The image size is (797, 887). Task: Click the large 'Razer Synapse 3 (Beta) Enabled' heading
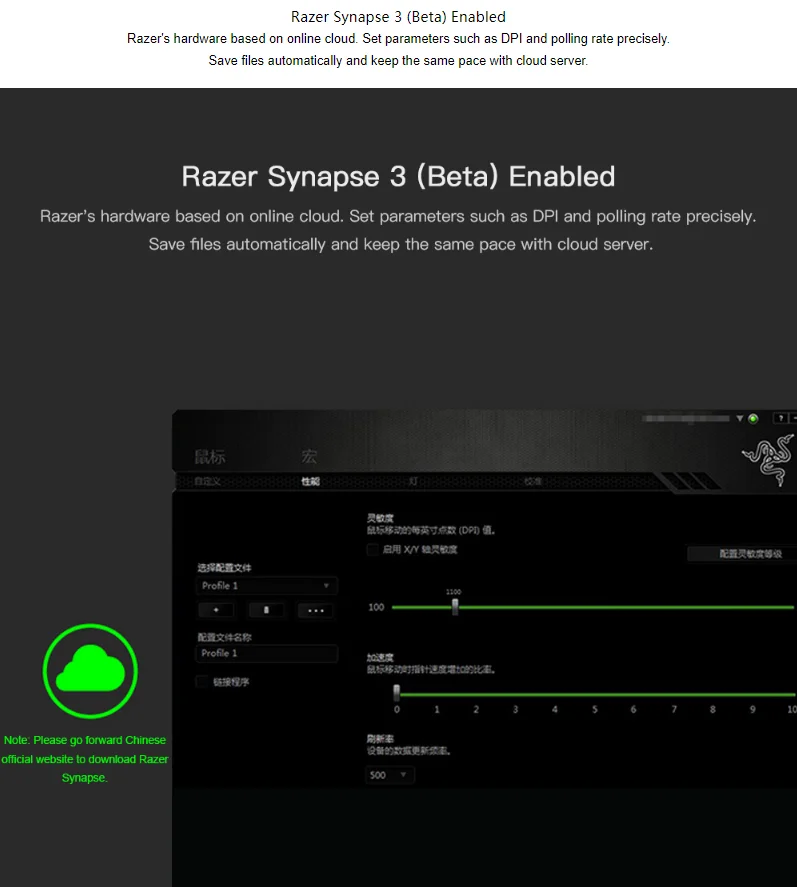tap(398, 176)
